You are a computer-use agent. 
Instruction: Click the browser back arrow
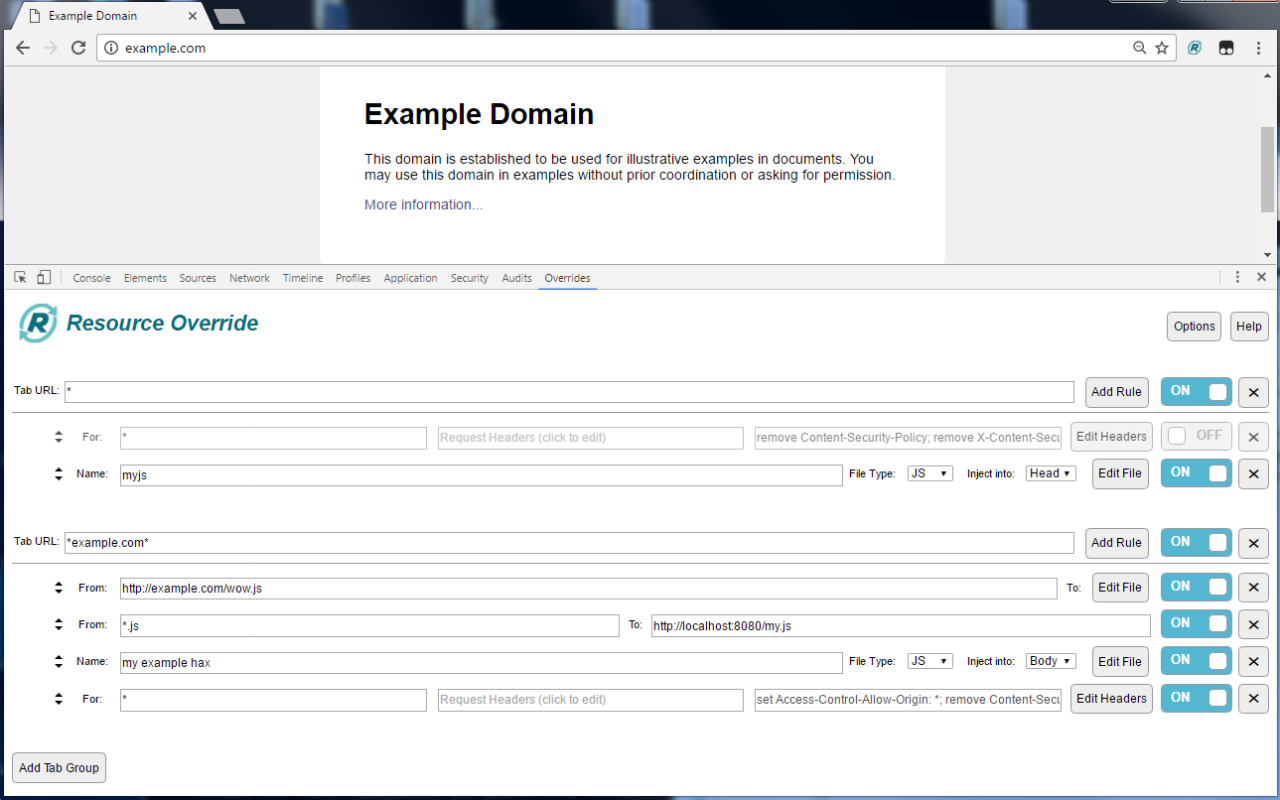[23, 47]
